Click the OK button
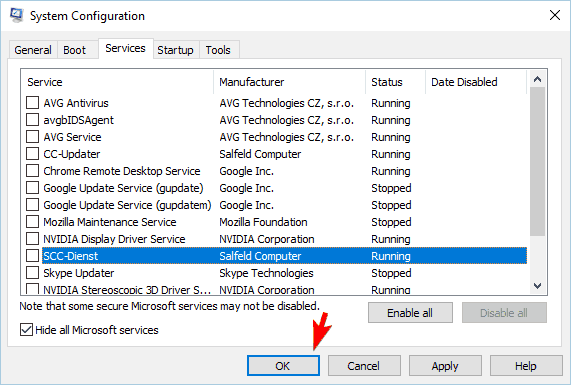571x385 pixels. [x=283, y=366]
